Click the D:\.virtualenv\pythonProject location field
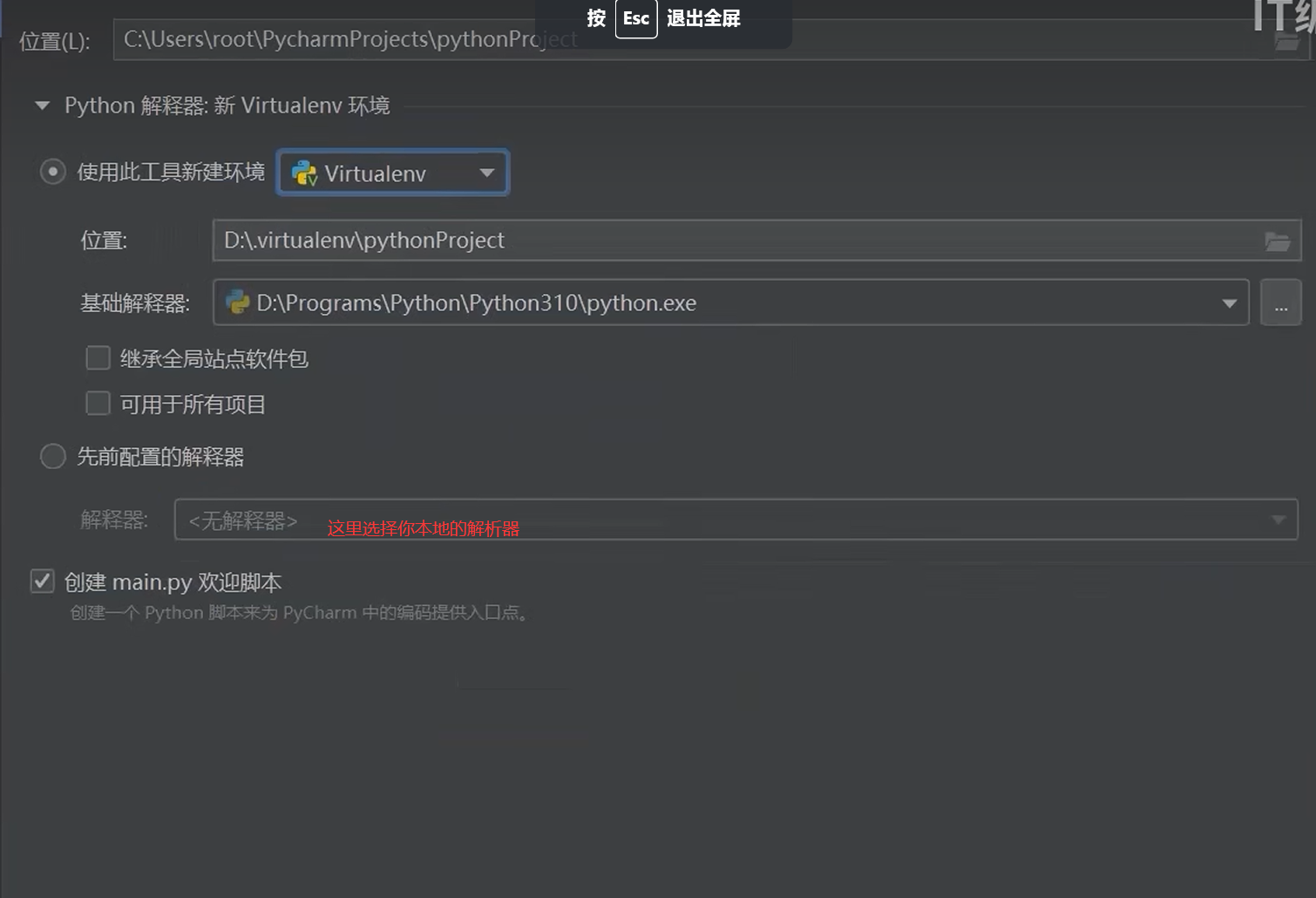1316x898 pixels. (756, 240)
